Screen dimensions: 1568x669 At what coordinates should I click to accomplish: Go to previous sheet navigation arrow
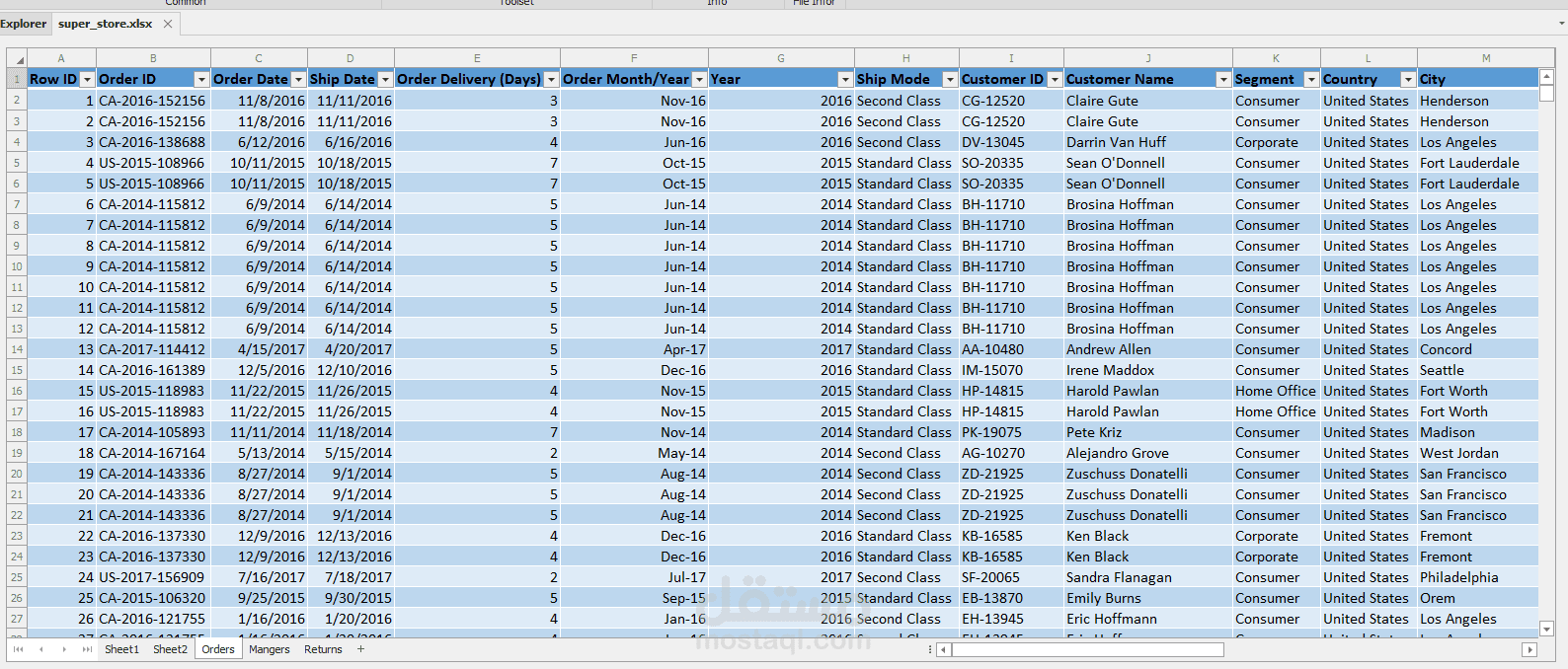(40, 649)
